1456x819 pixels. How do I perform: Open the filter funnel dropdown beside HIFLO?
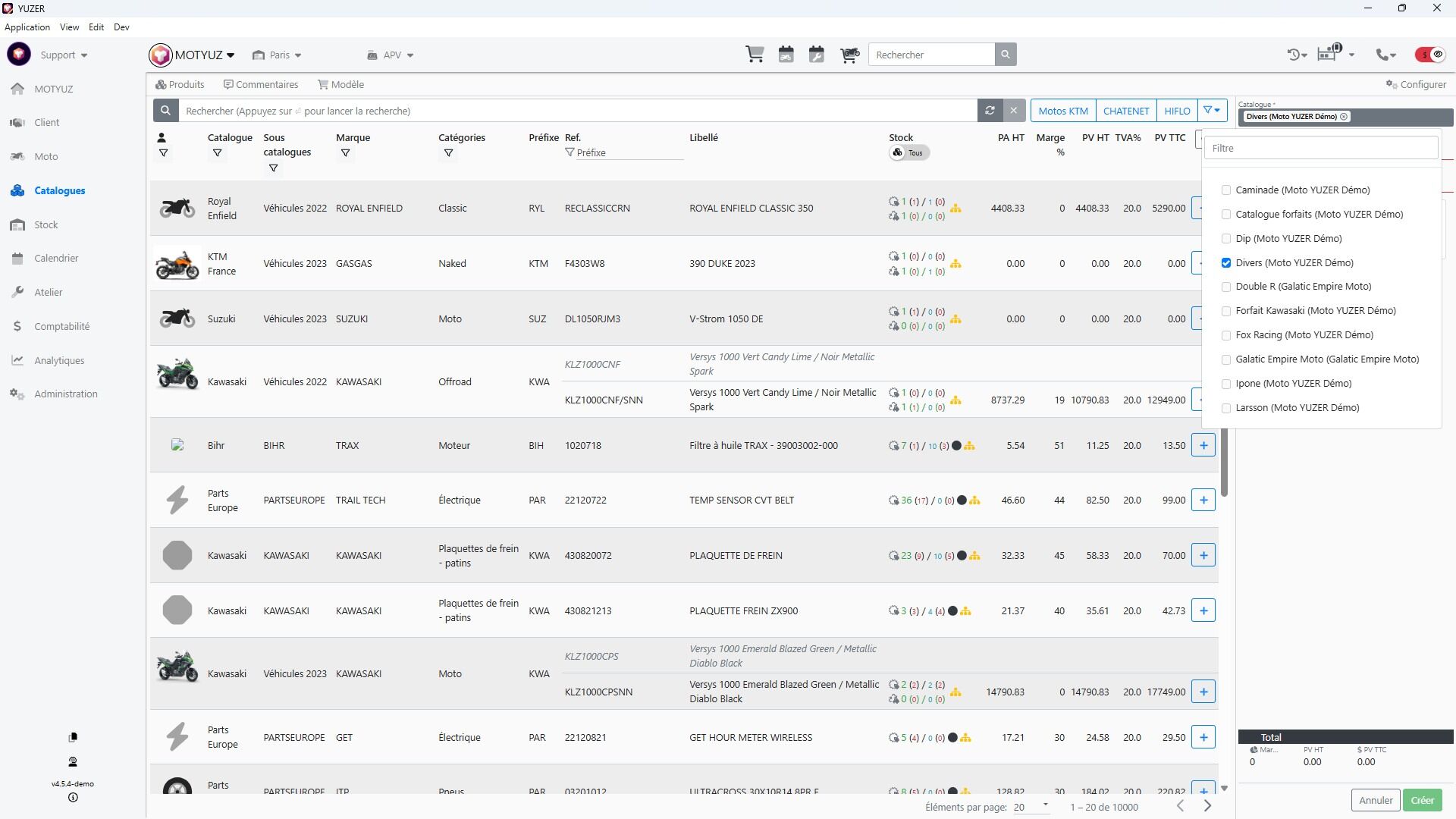(1212, 111)
